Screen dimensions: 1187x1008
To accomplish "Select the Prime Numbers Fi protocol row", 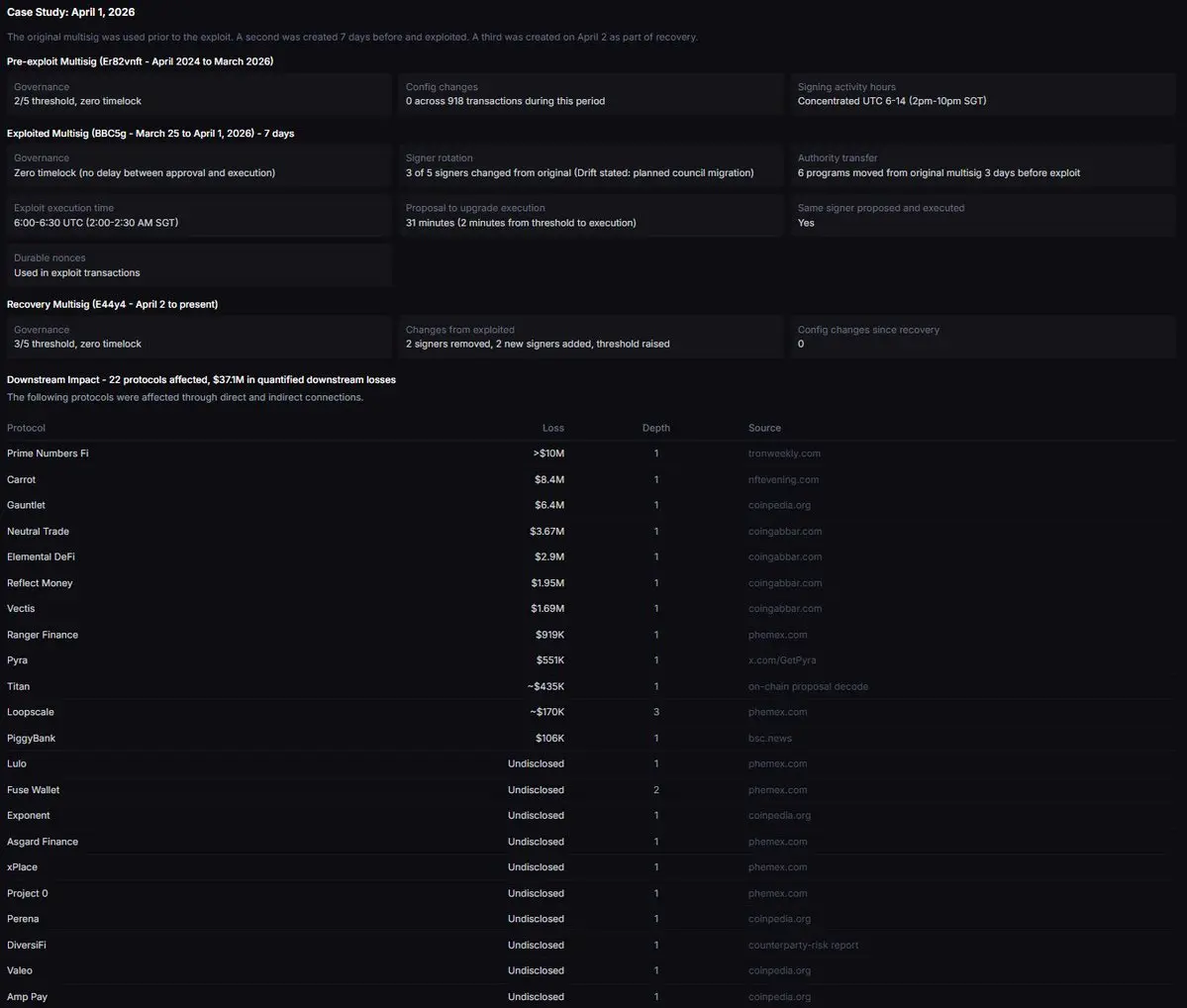I will click(48, 454).
